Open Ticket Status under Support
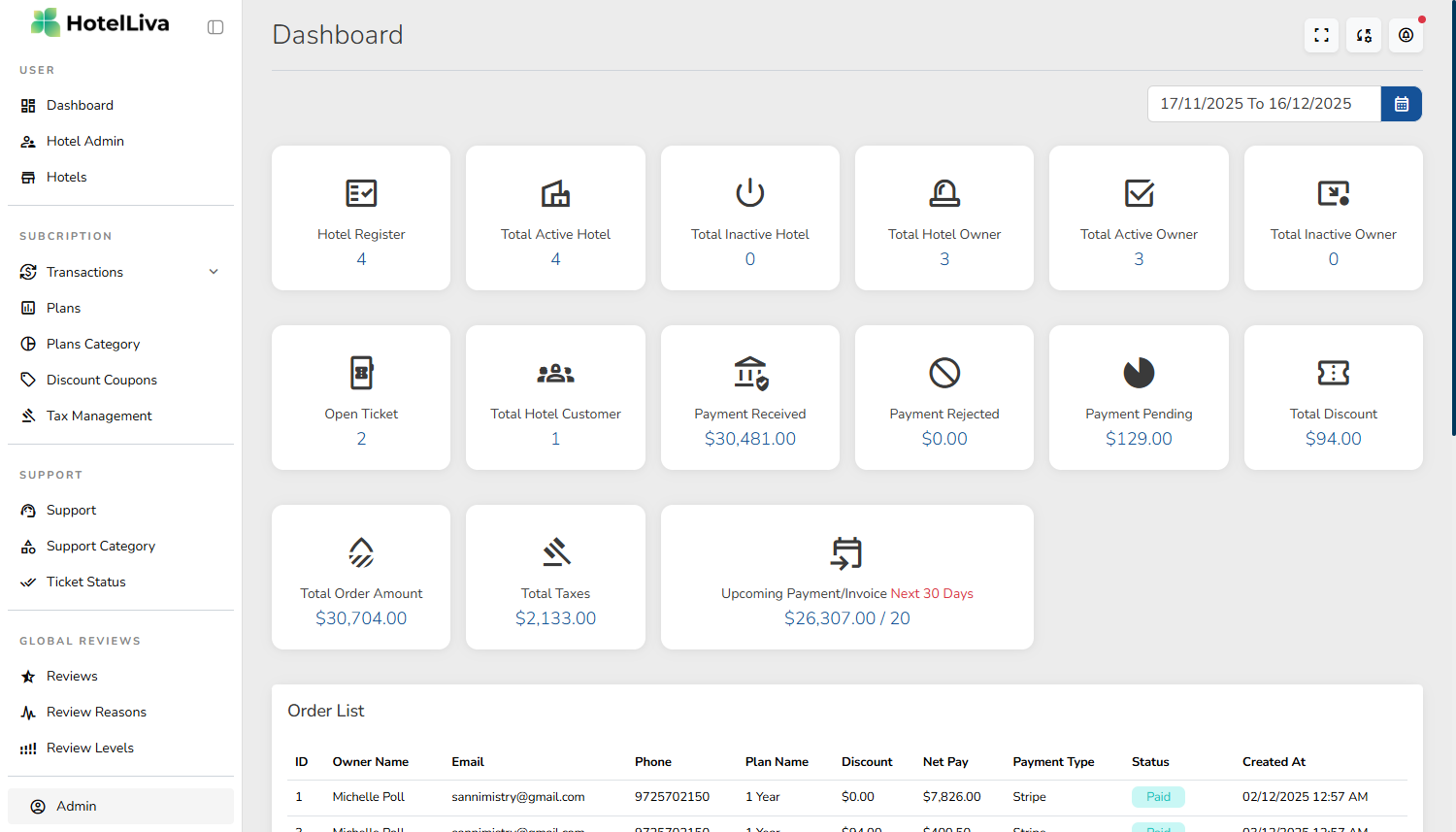1456x832 pixels. pyautogui.click(x=85, y=582)
